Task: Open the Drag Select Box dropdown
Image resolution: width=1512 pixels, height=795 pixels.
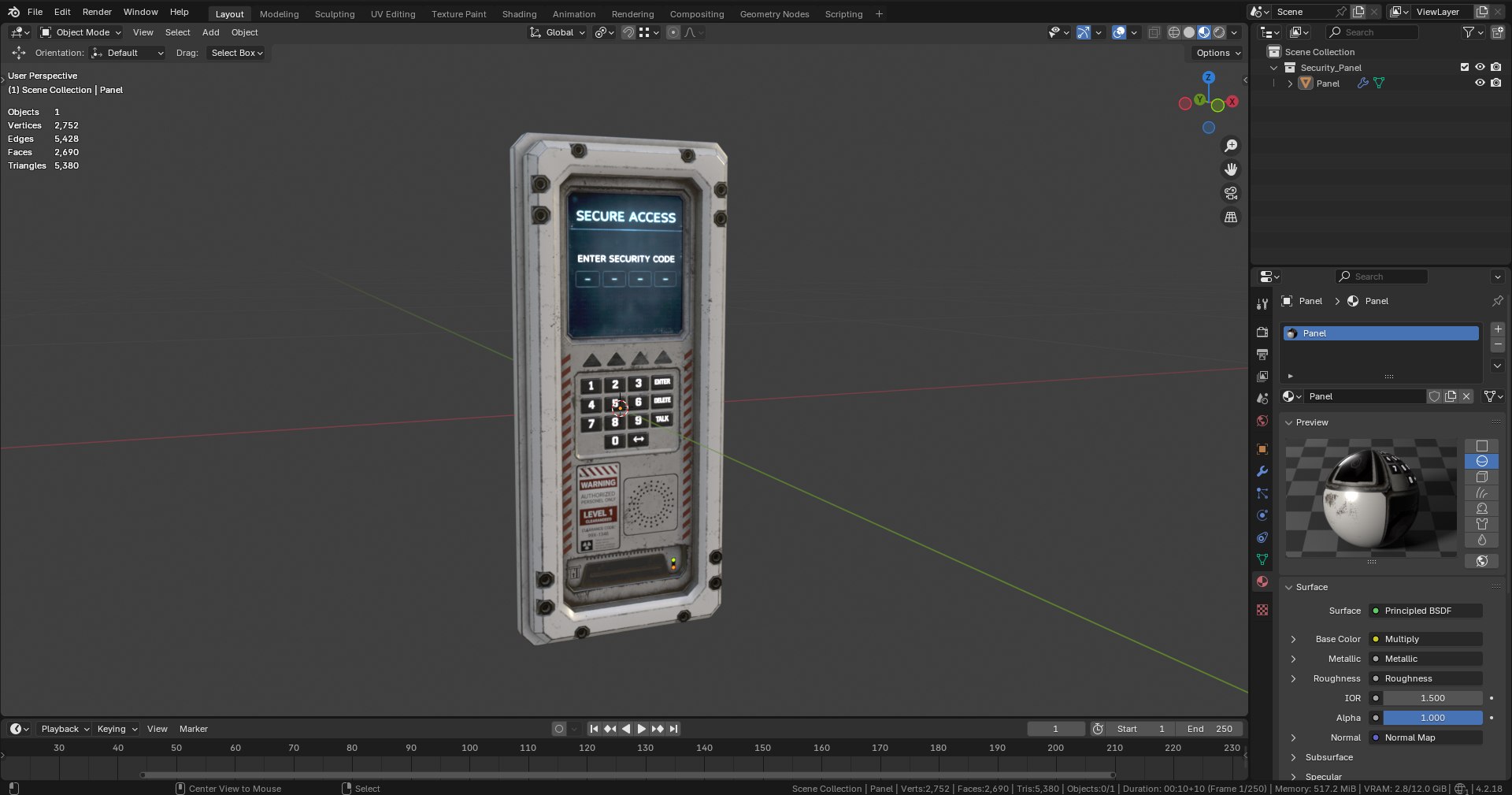Action: (x=236, y=53)
